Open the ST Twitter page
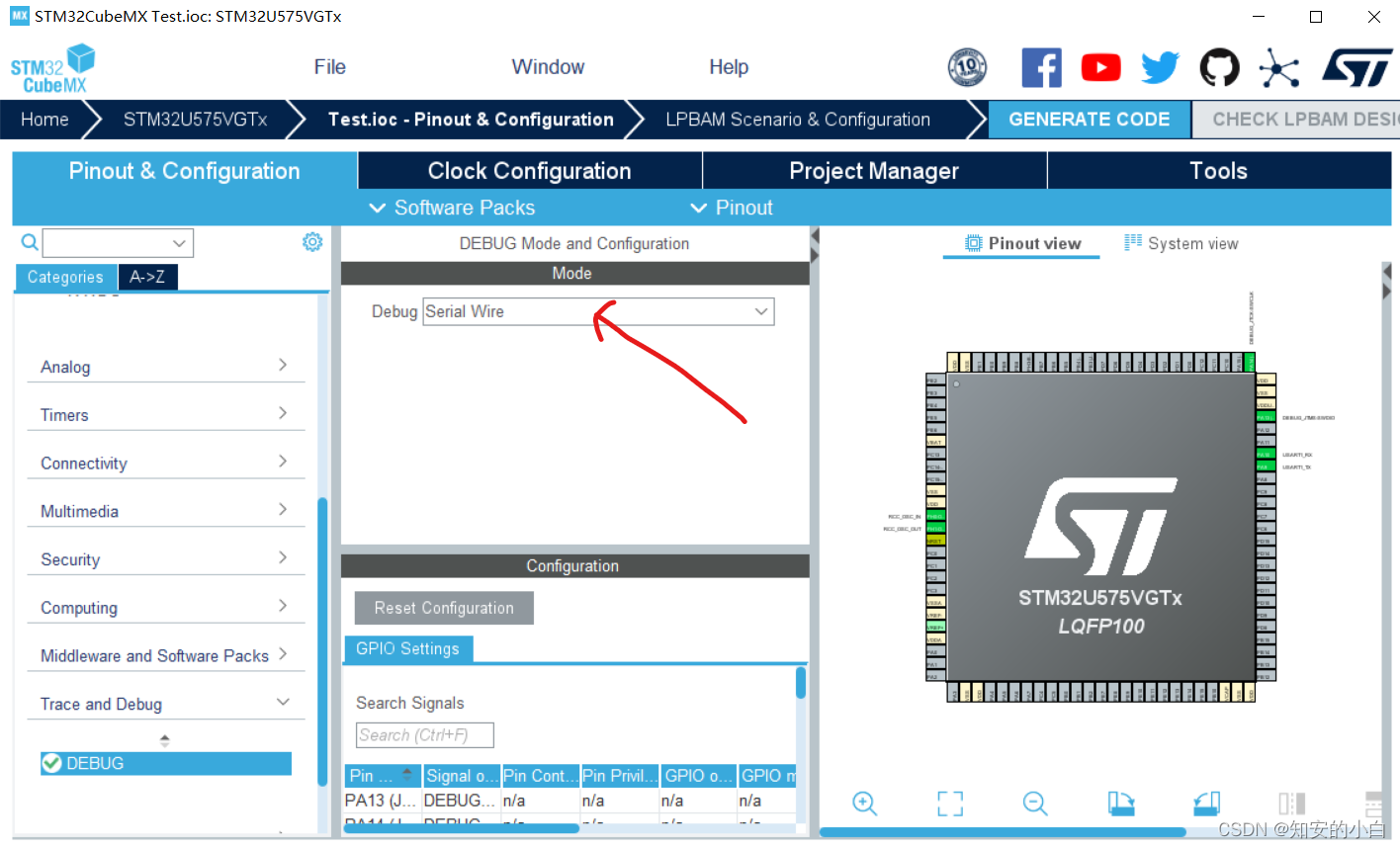The width and height of the screenshot is (1400, 848). [1160, 67]
